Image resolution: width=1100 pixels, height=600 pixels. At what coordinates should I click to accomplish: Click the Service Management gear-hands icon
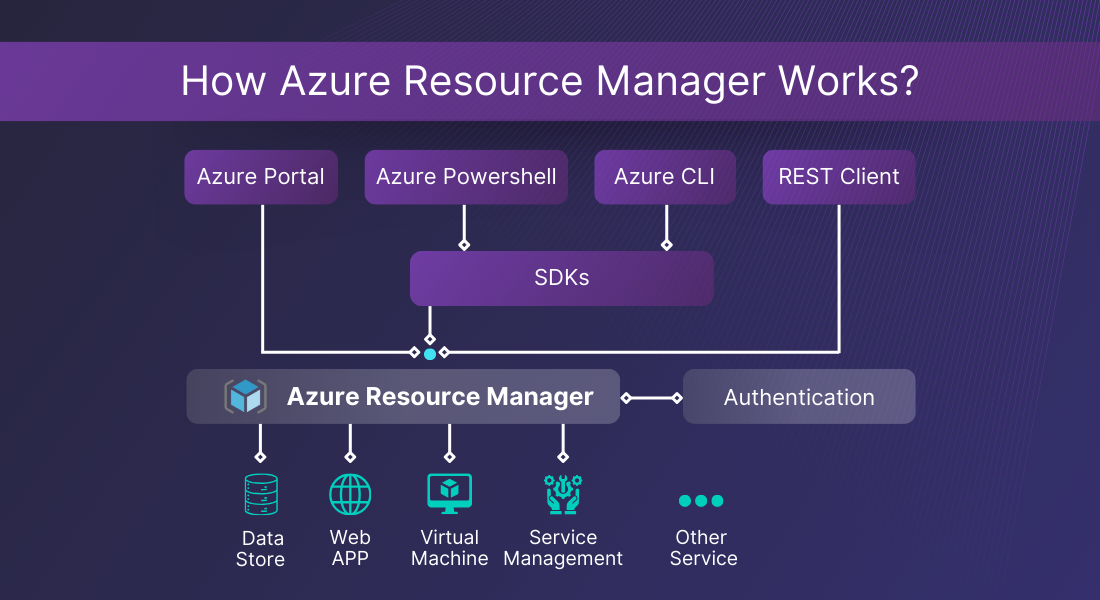click(563, 494)
